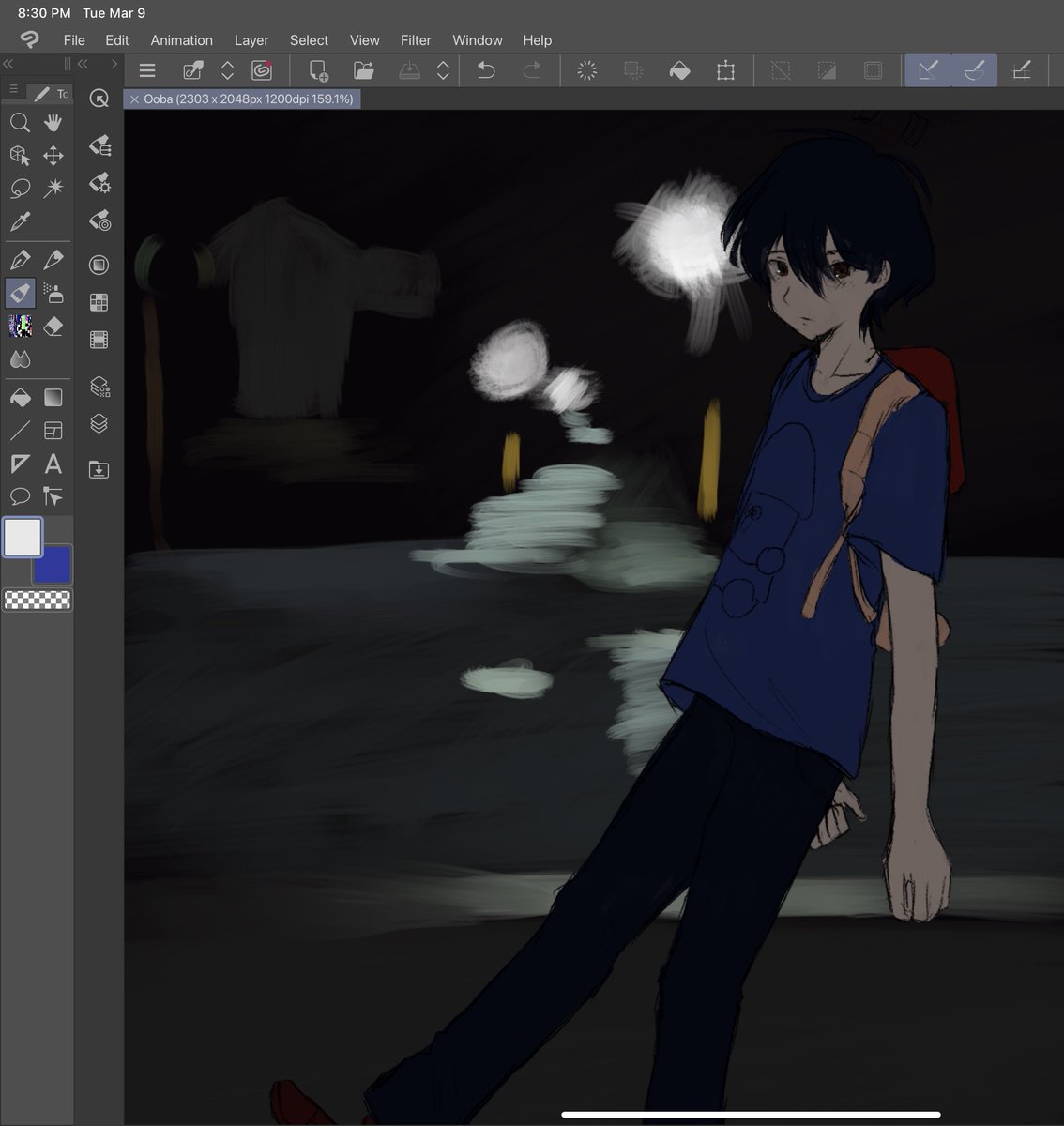
Task: Open the Color Wheel palette icon
Action: (x=99, y=266)
